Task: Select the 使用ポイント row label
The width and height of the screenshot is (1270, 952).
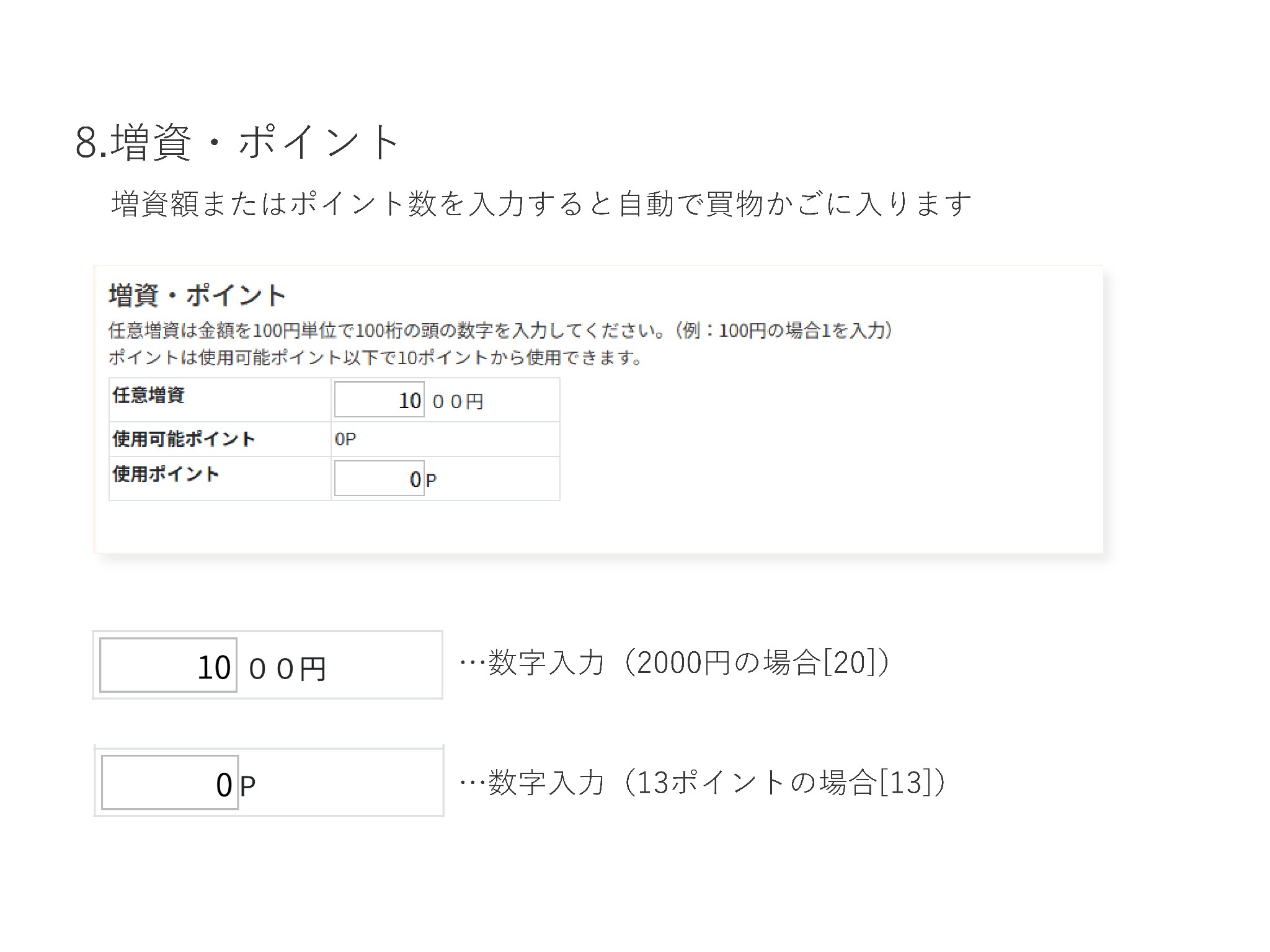Action: pyautogui.click(x=166, y=474)
